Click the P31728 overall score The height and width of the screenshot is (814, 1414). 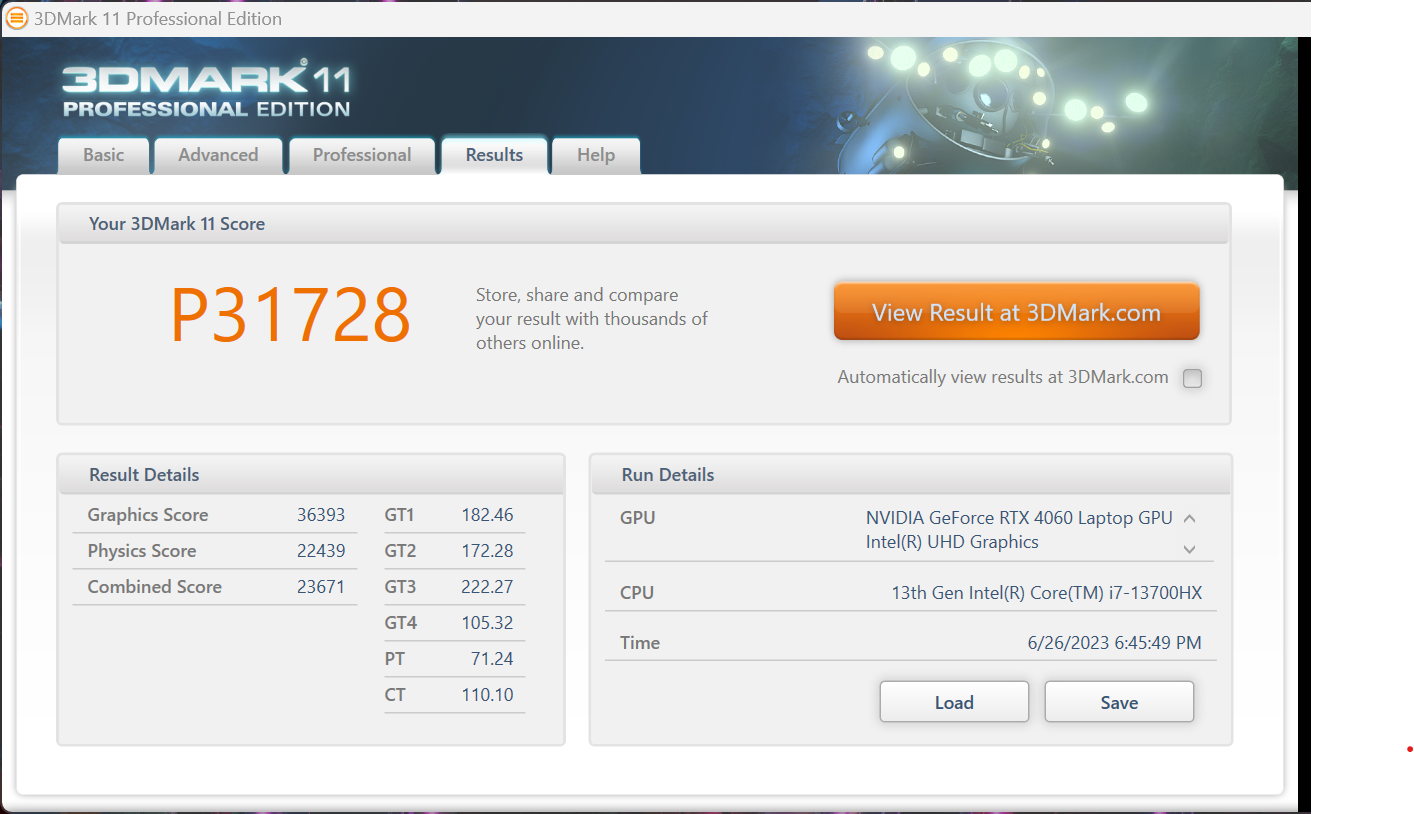291,315
